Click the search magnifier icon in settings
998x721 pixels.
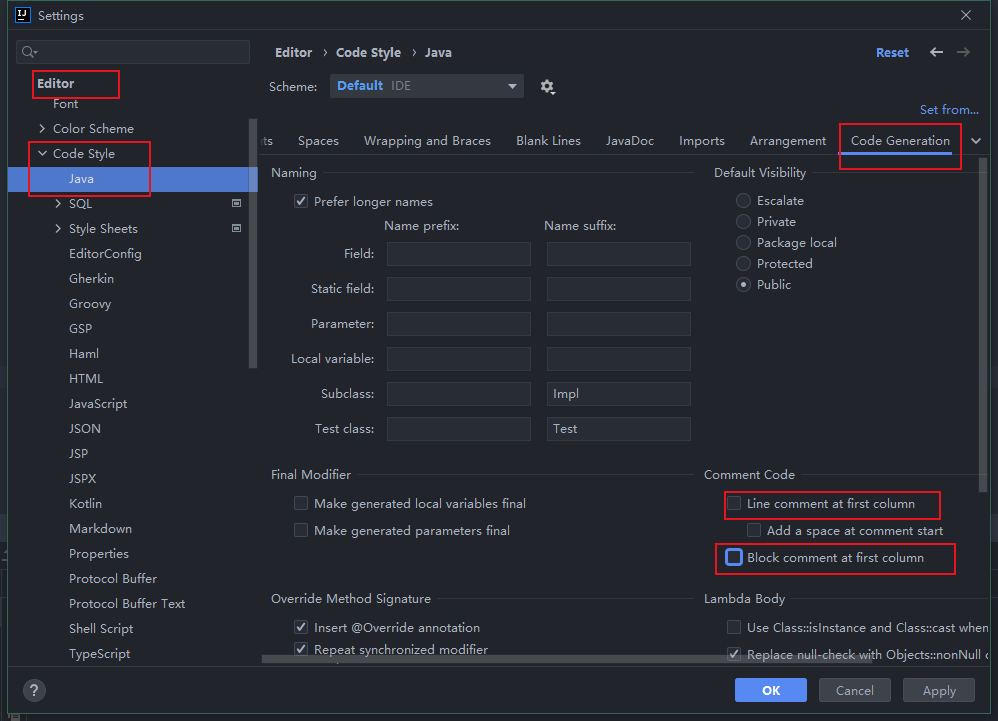tap(29, 52)
